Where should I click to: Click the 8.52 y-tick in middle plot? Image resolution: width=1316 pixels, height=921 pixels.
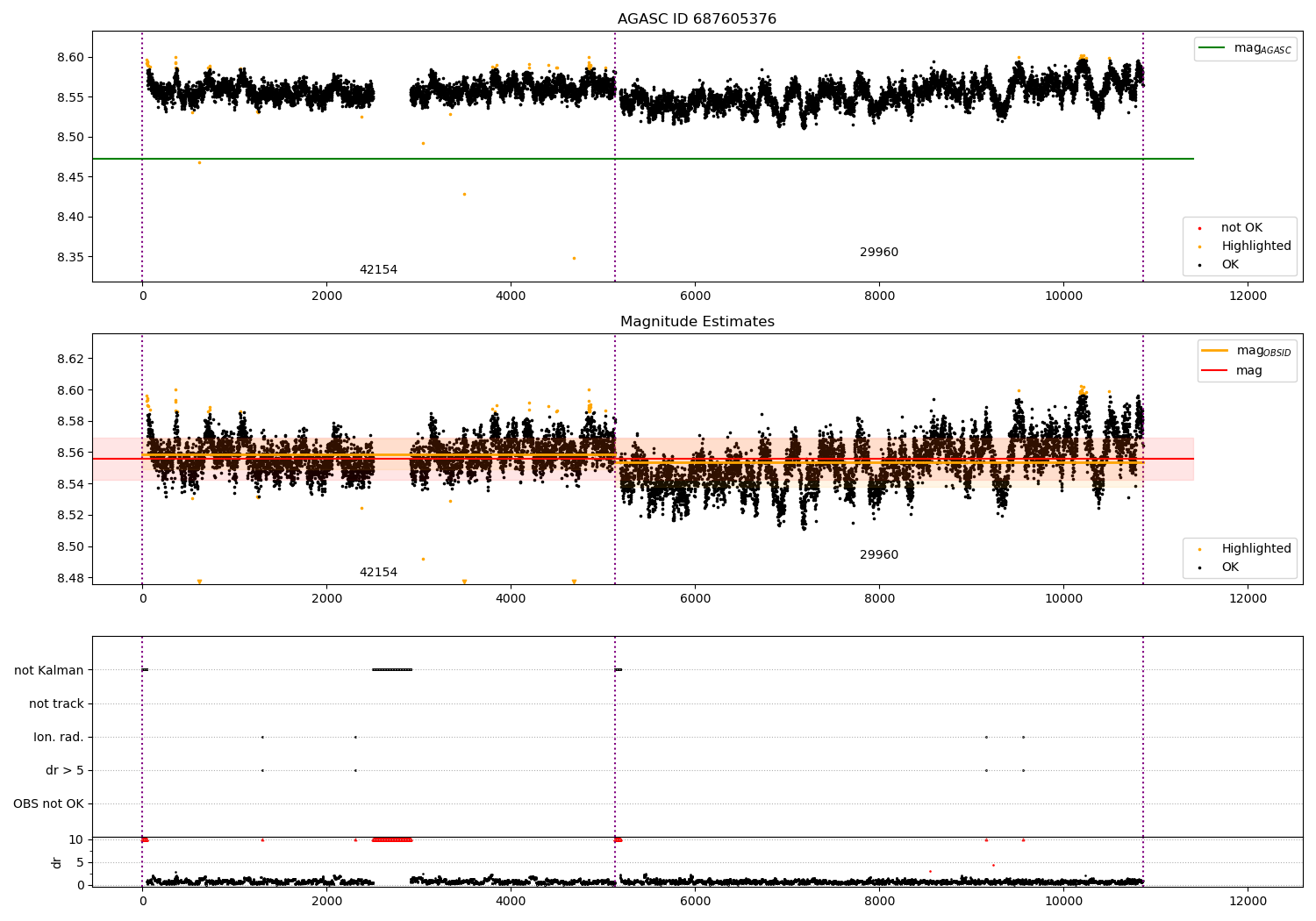[x=71, y=516]
